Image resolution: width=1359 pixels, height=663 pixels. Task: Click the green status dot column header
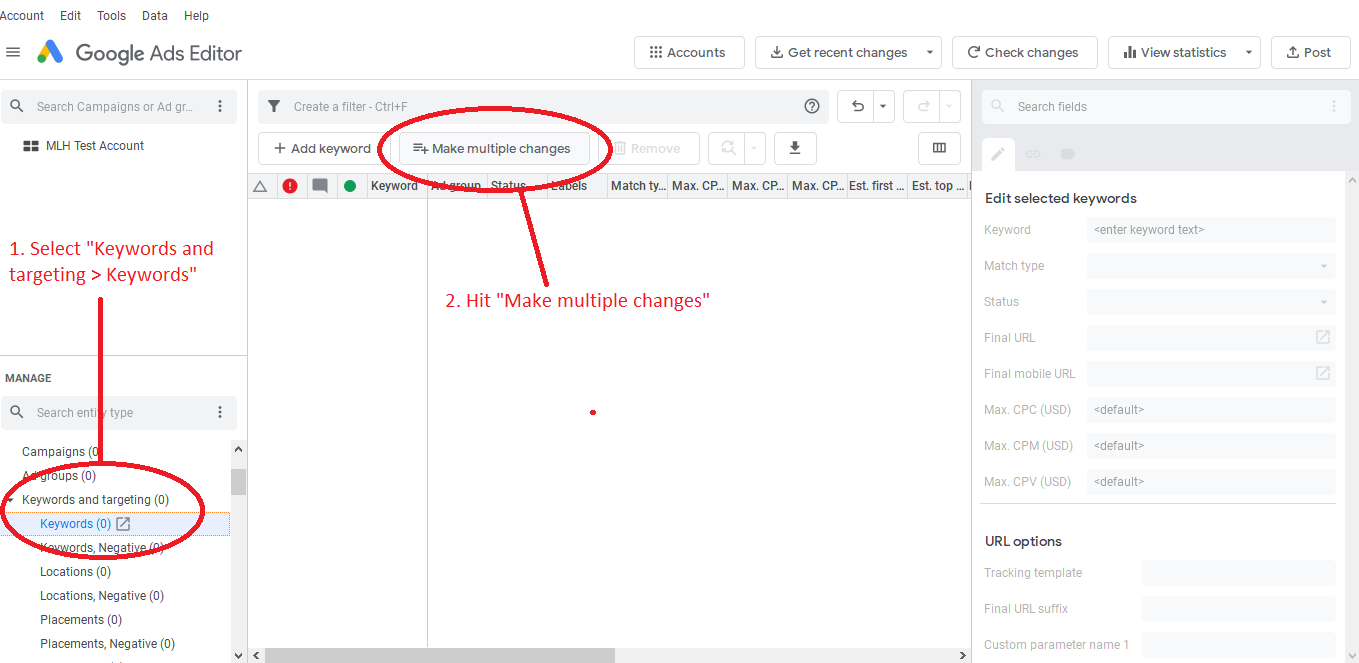click(350, 186)
